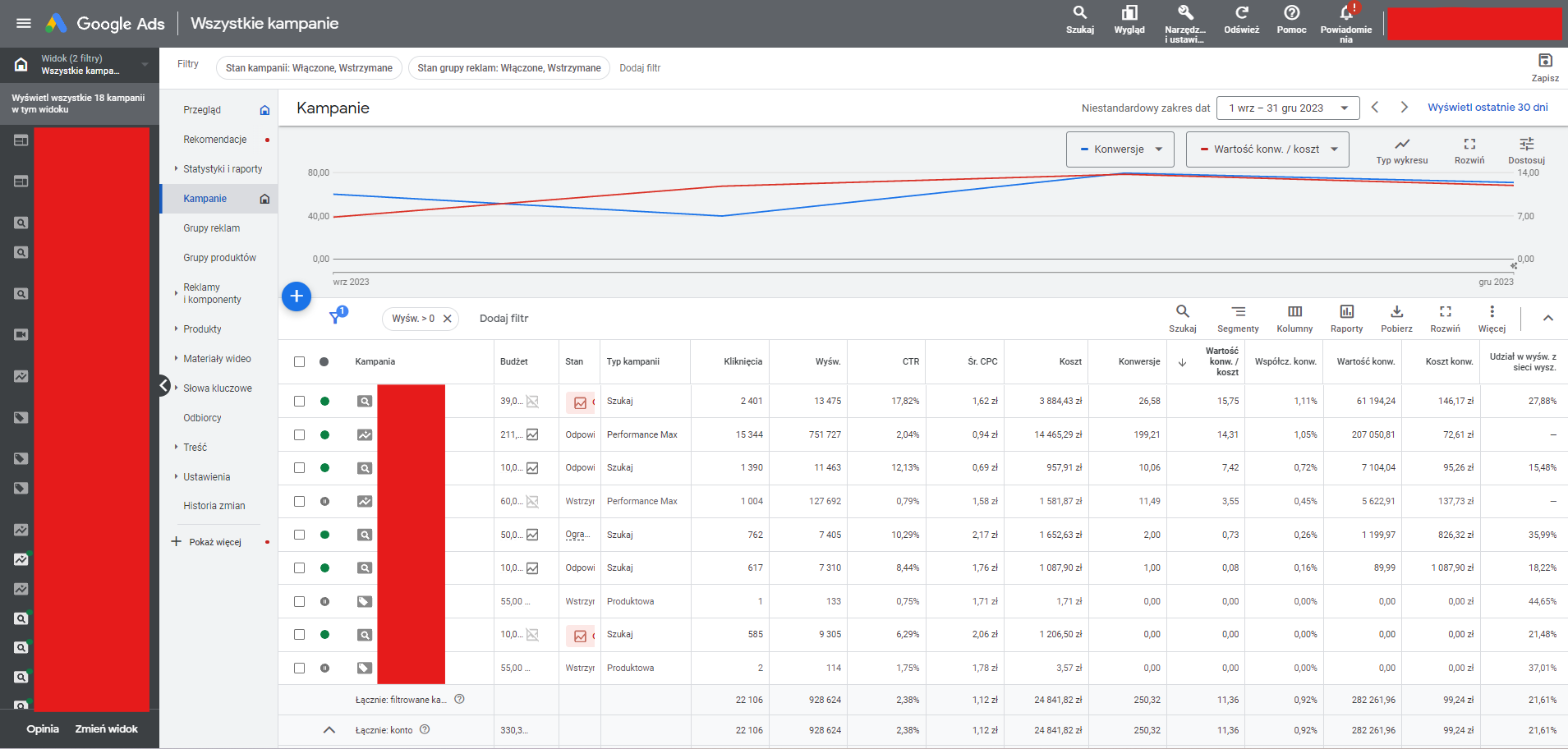Click help icon next to Łącznie: konto
Screen dimensions: 1568x749
point(425,729)
